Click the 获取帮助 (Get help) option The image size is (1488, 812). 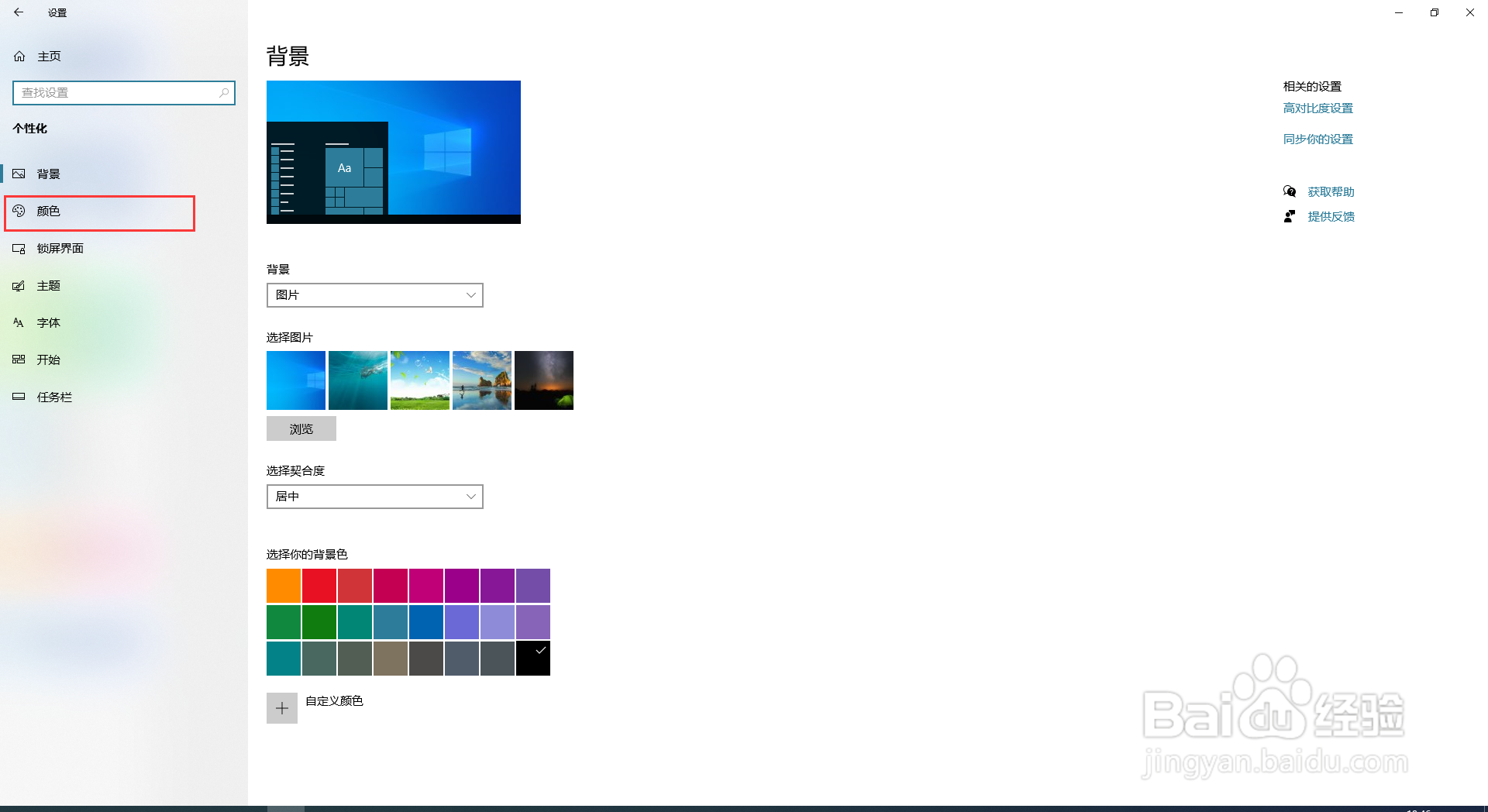click(x=1330, y=191)
